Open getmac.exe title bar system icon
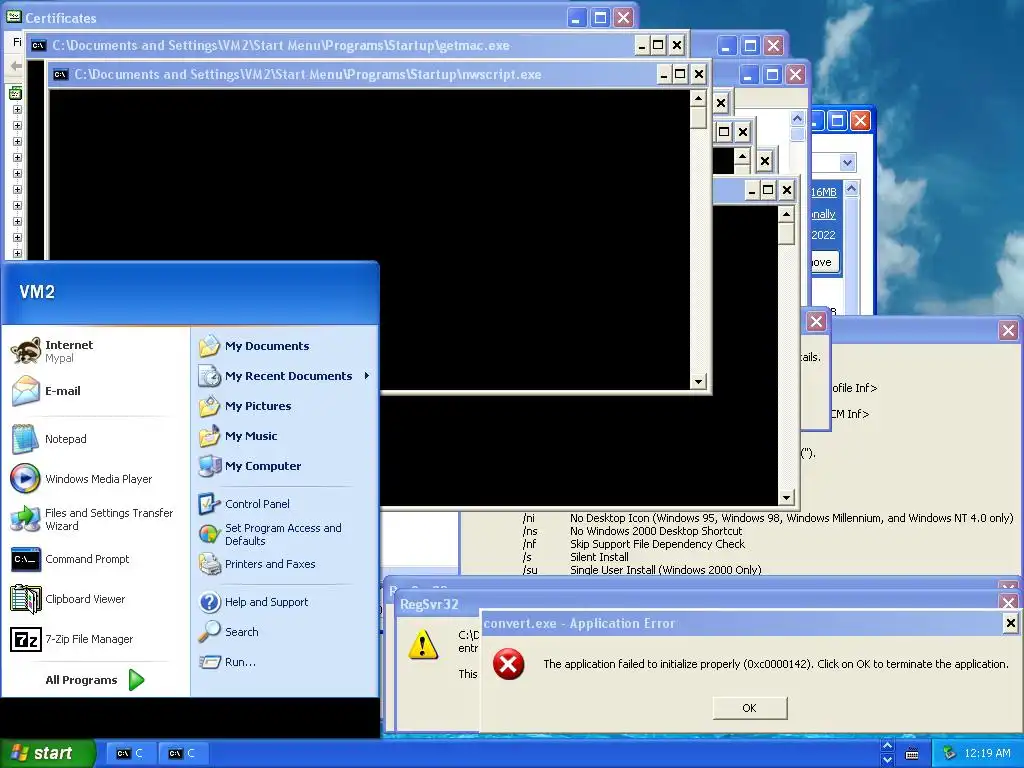1024x768 pixels. tap(39, 45)
